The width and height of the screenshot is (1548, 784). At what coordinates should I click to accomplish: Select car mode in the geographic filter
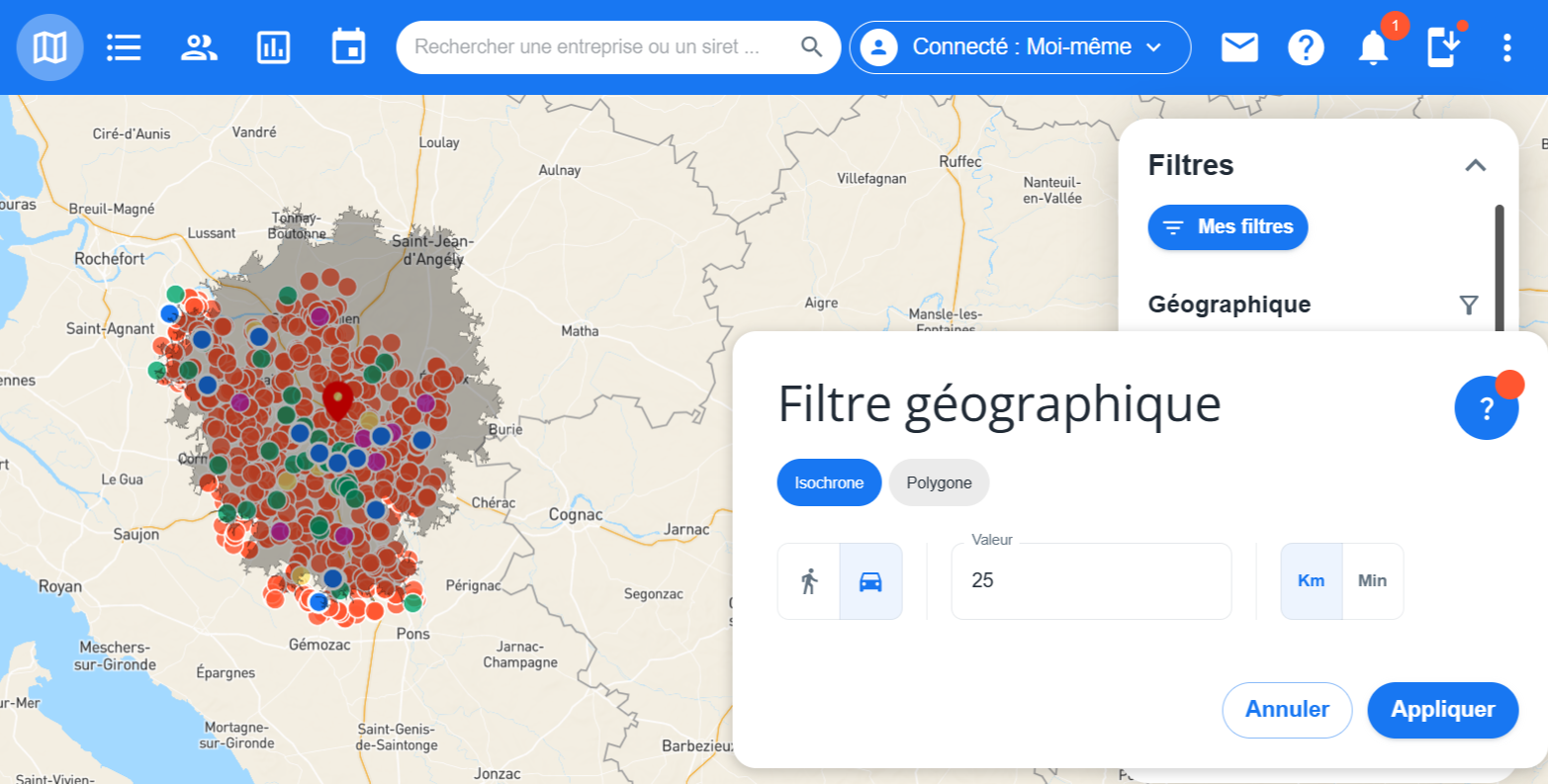pyautogui.click(x=868, y=580)
